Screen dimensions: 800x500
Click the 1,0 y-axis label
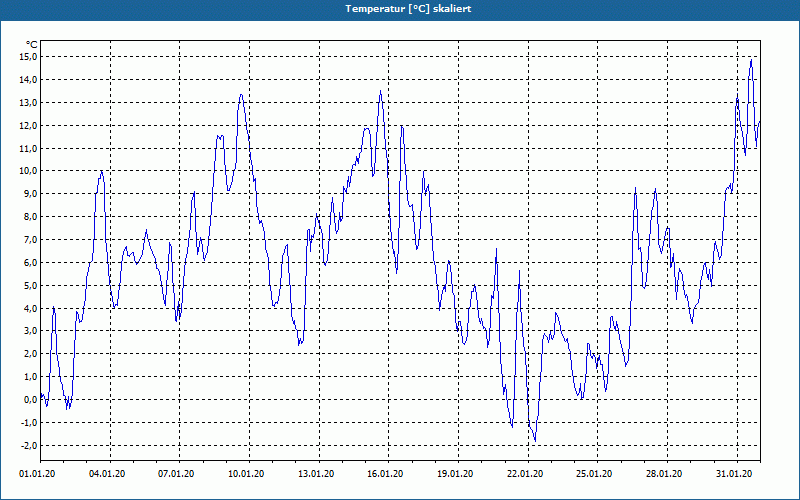(31, 377)
